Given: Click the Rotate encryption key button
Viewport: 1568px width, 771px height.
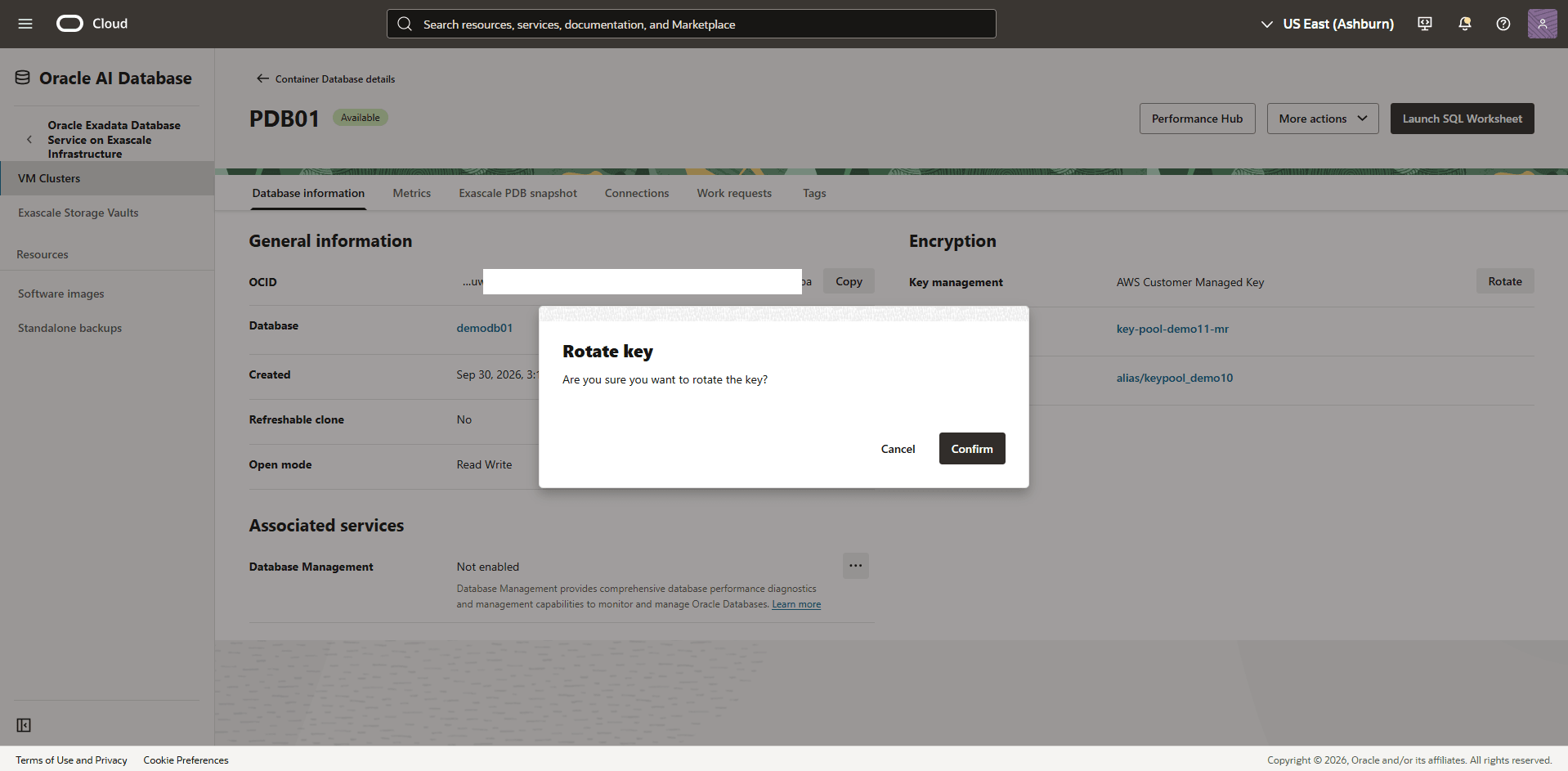Looking at the screenshot, I should (1504, 281).
